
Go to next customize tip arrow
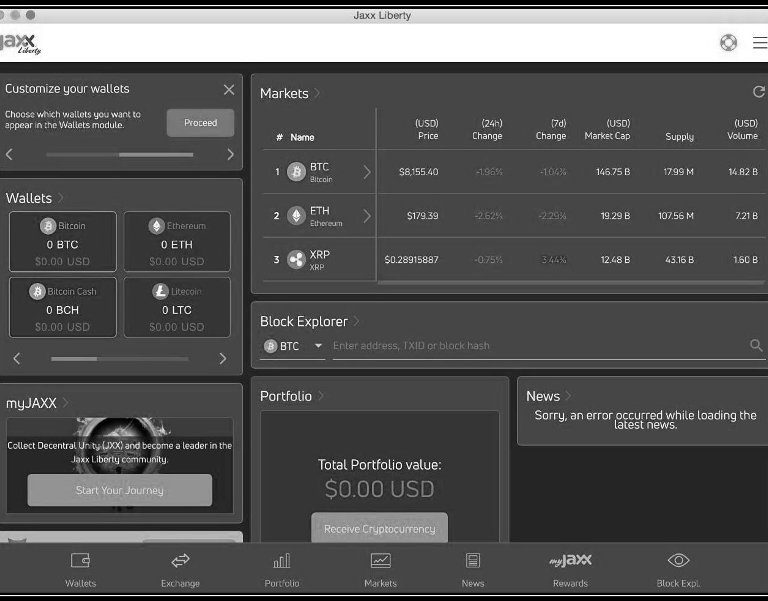pyautogui.click(x=230, y=154)
